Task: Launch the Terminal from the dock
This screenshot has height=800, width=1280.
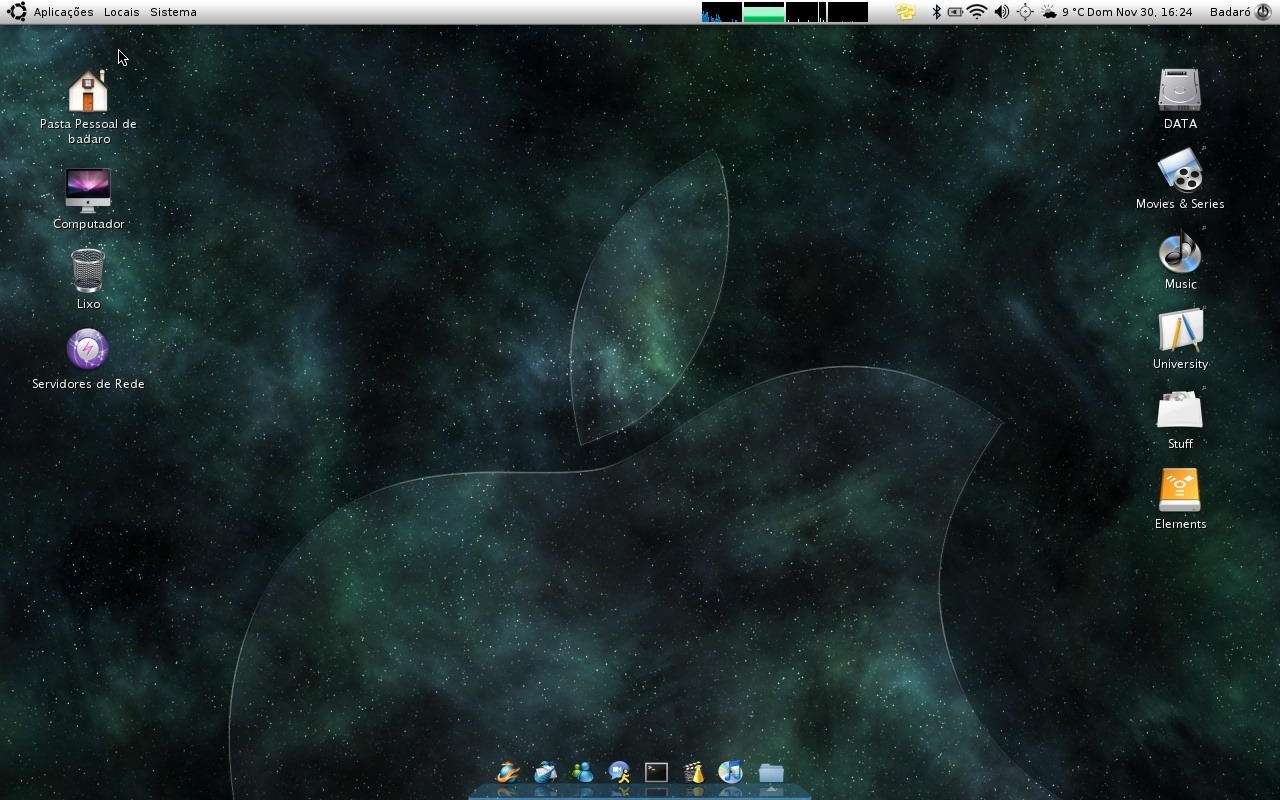Action: click(656, 772)
